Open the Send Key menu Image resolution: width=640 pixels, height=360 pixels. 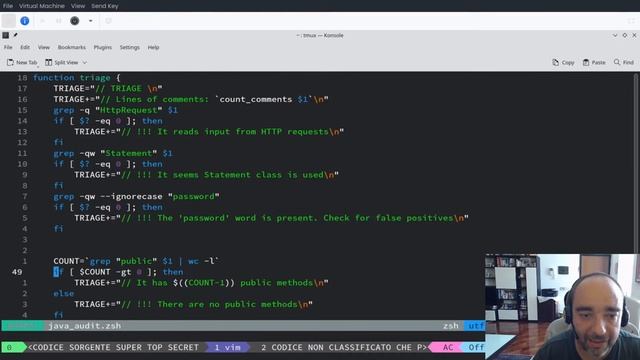(x=105, y=6)
